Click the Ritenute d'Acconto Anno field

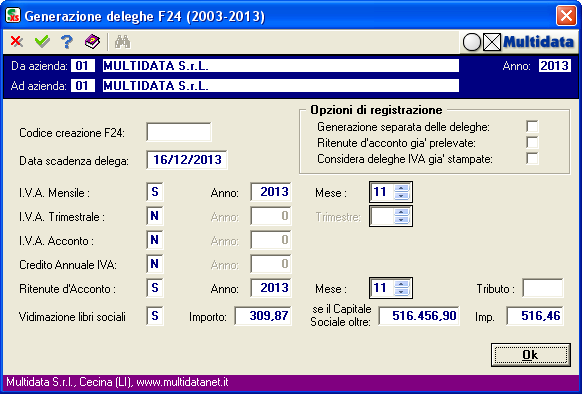(x=271, y=288)
